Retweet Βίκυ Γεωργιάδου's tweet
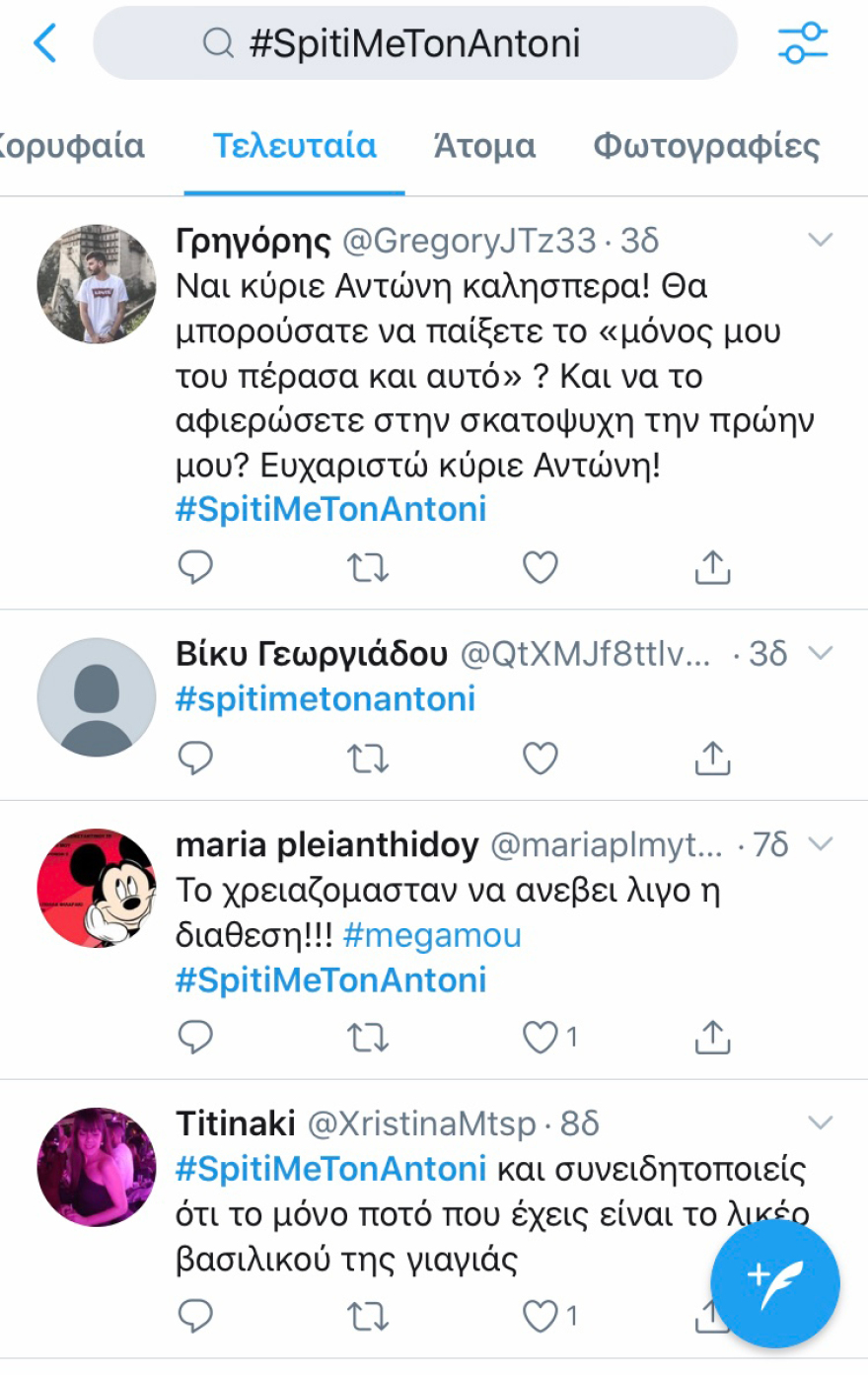The width and height of the screenshot is (868, 1375). pyautogui.click(x=368, y=758)
